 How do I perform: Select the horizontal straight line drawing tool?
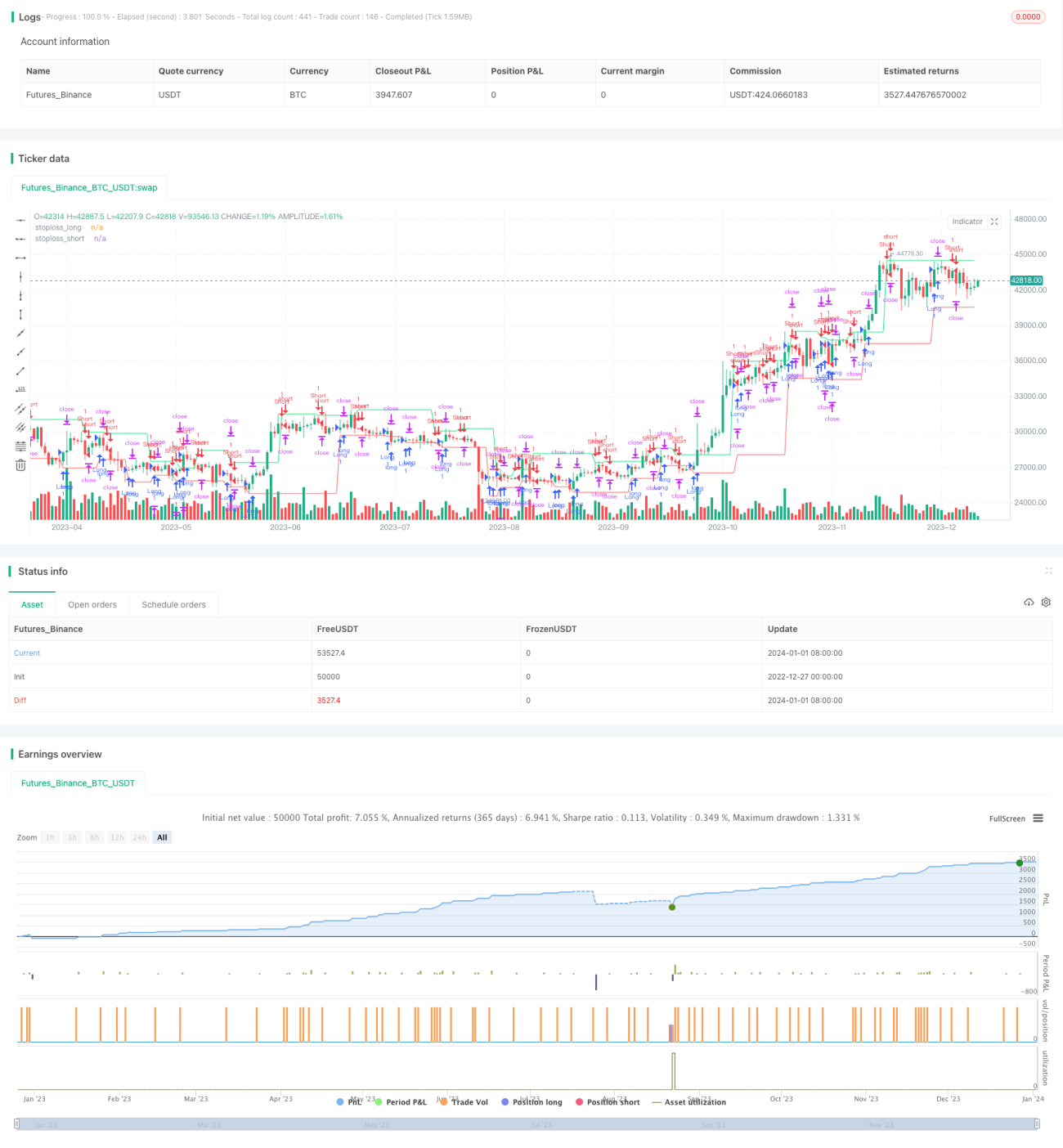click(20, 221)
